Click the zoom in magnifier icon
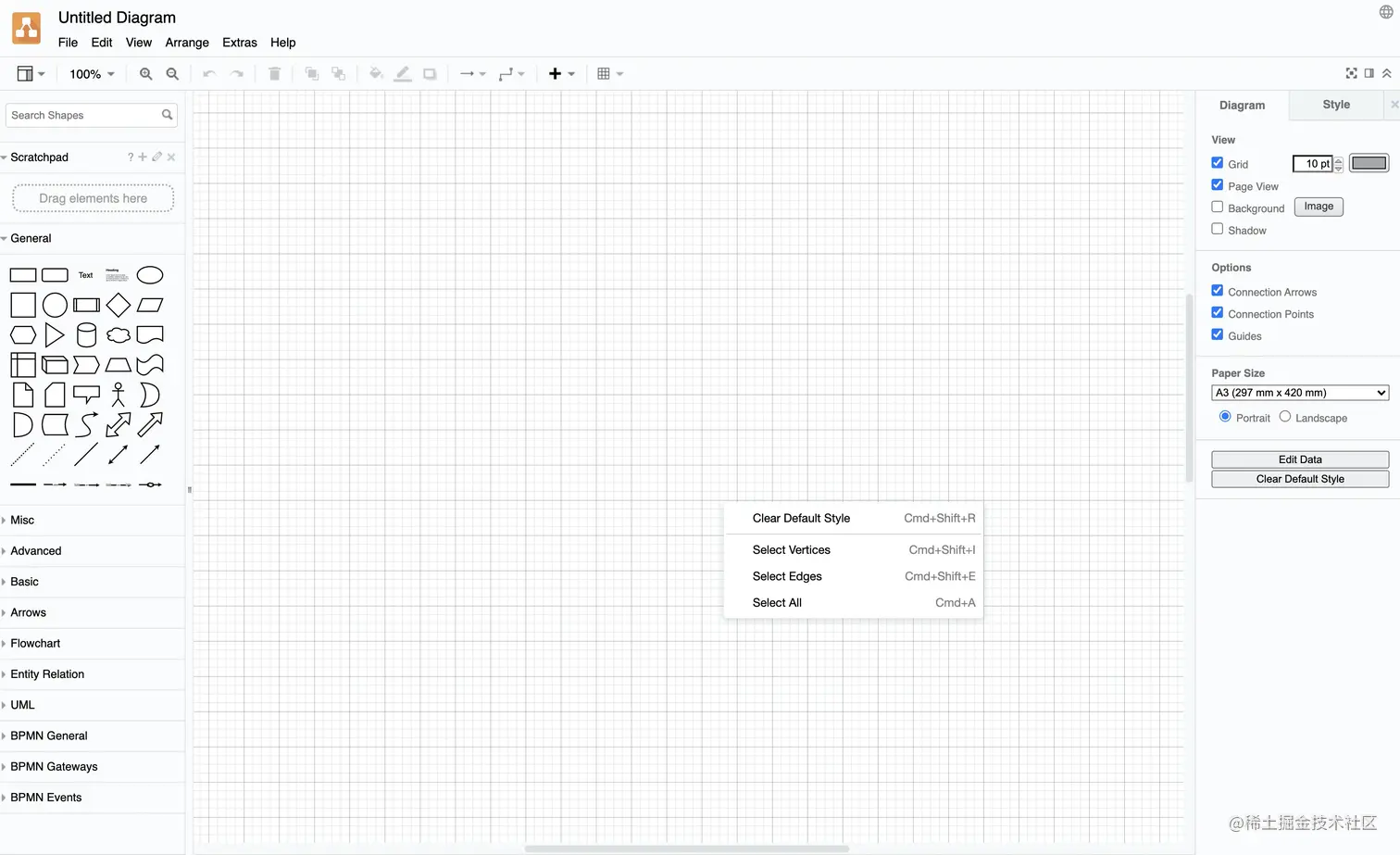The height and width of the screenshot is (855, 1400). [x=145, y=74]
